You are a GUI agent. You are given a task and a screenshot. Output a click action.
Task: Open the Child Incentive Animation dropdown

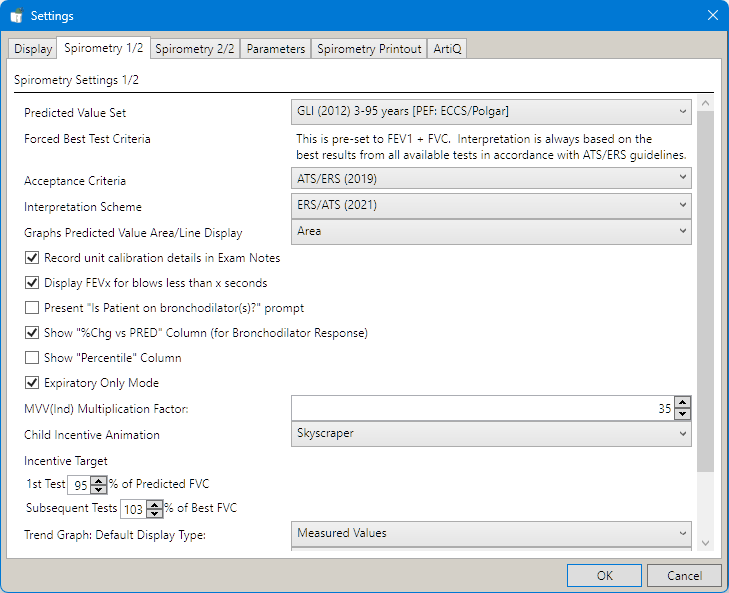[490, 434]
